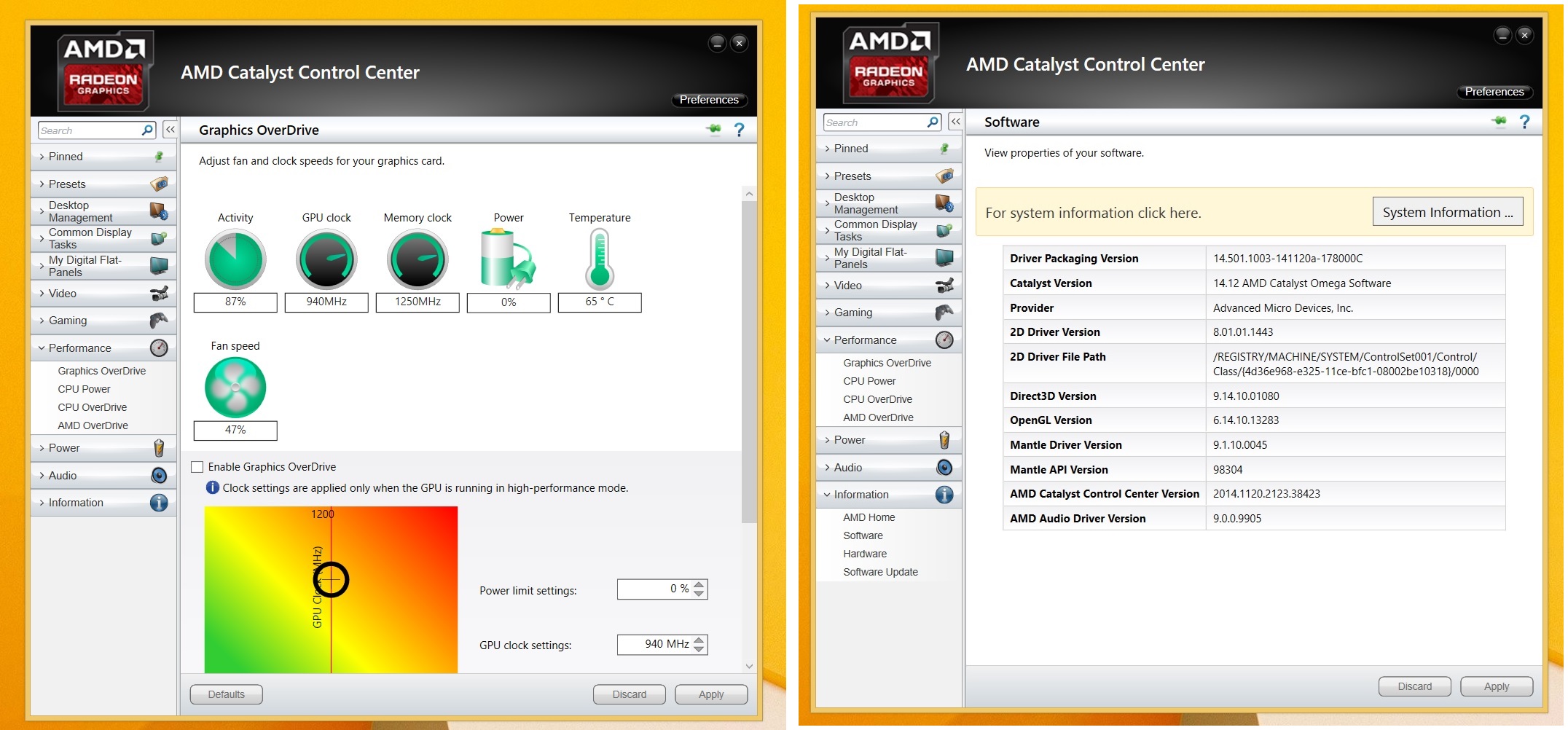1568x730 pixels.
Task: Click the GPU clock crosshair marker on heat map
Action: tap(332, 580)
